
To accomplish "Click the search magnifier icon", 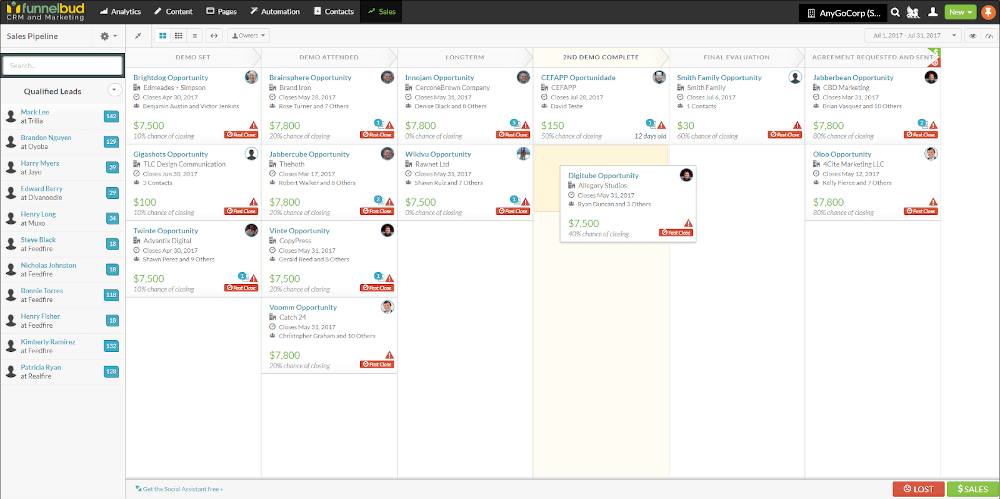I will point(895,12).
